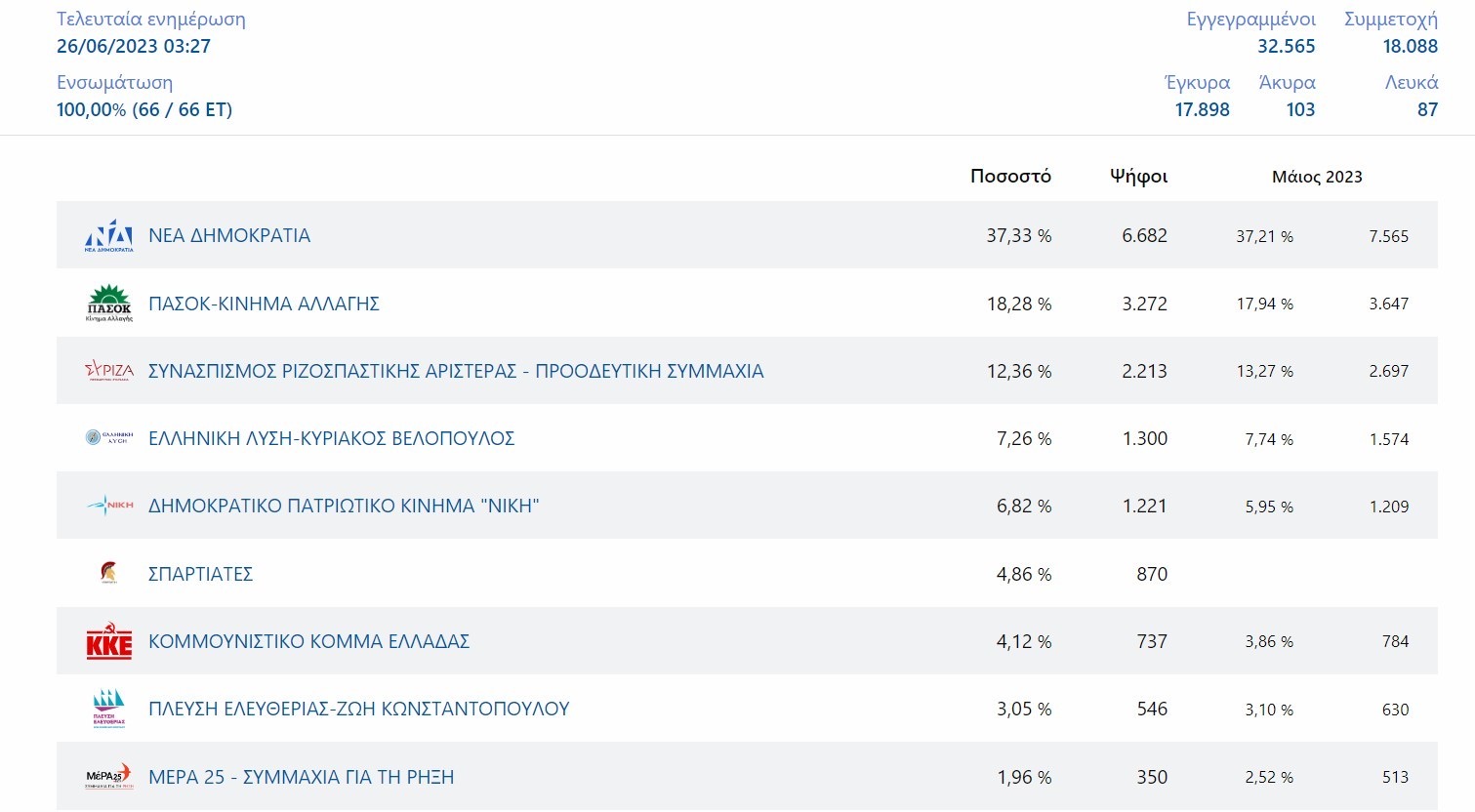Click the Τελευταία ενημέρωση label
The width and height of the screenshot is (1475, 812).
[151, 20]
